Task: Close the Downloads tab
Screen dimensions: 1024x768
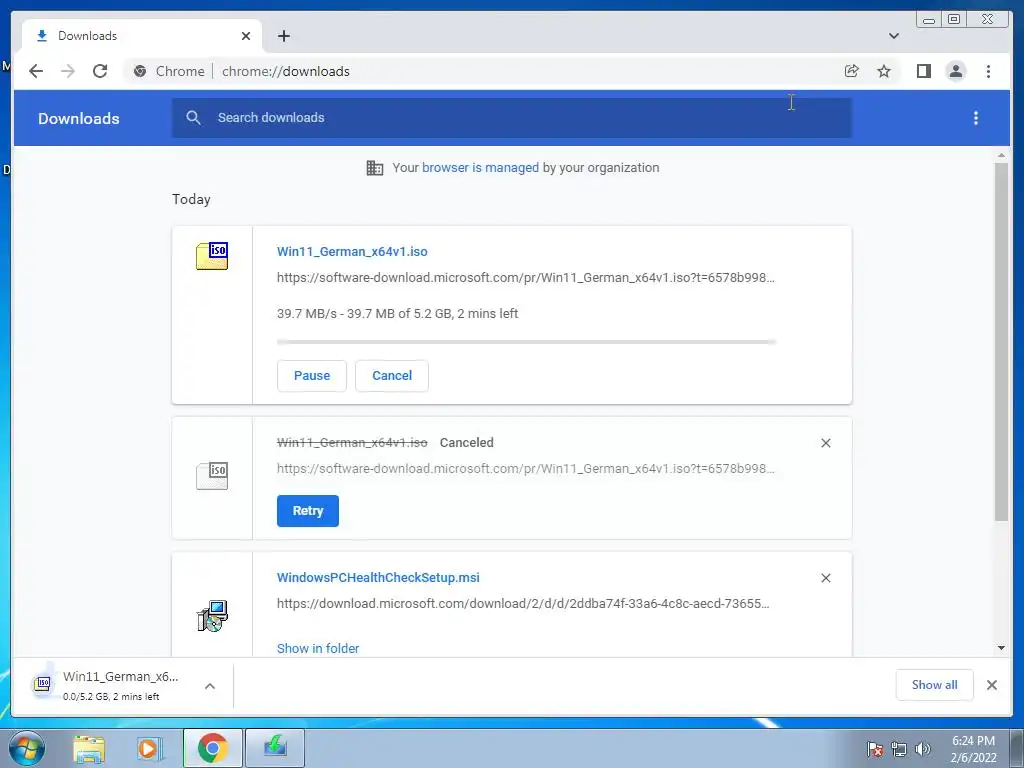Action: 246,36
